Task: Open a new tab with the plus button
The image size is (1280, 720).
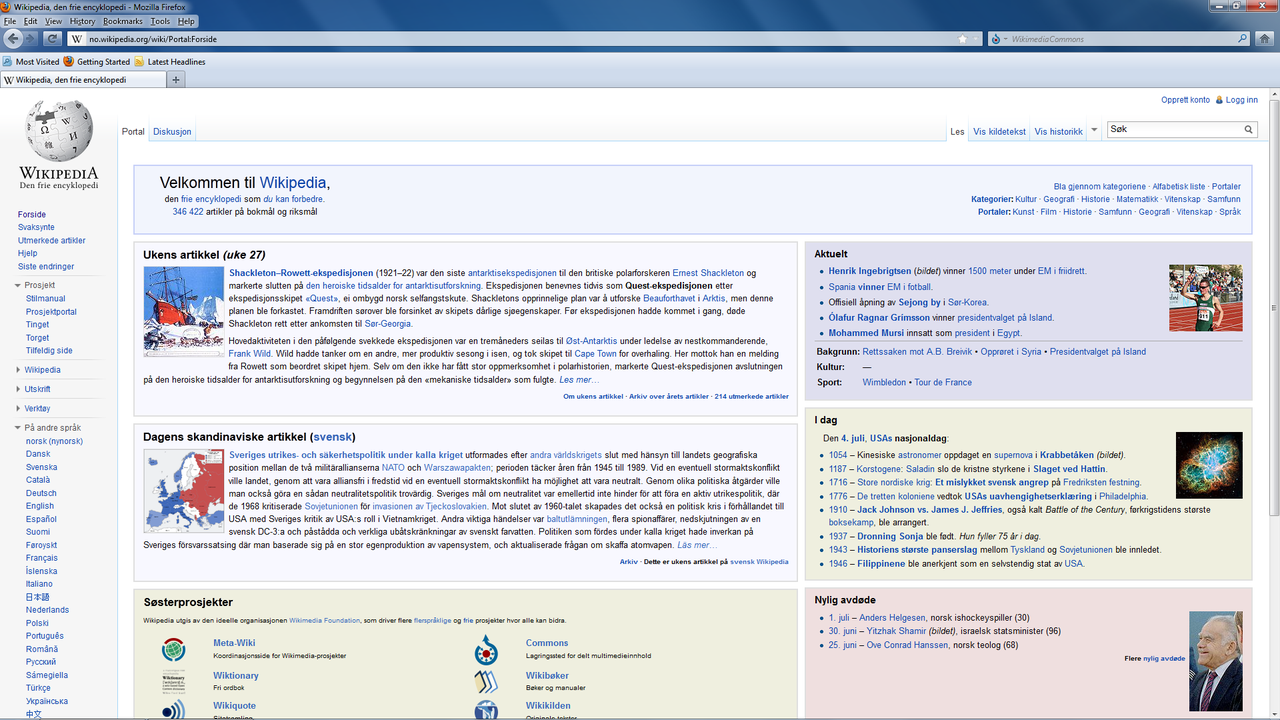Action: pos(176,80)
